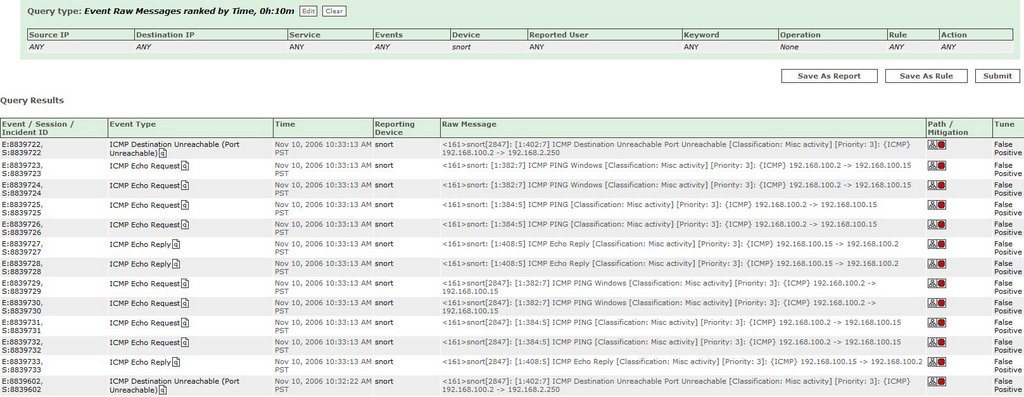Open event info icon in row E:8839726
This screenshot has width=1024, height=397.
[x=185, y=225]
